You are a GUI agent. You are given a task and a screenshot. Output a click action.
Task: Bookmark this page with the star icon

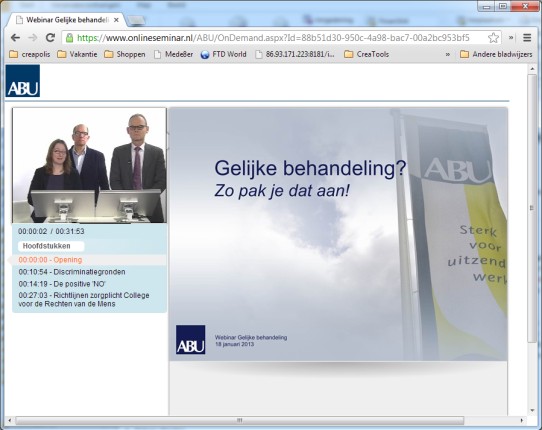(493, 38)
